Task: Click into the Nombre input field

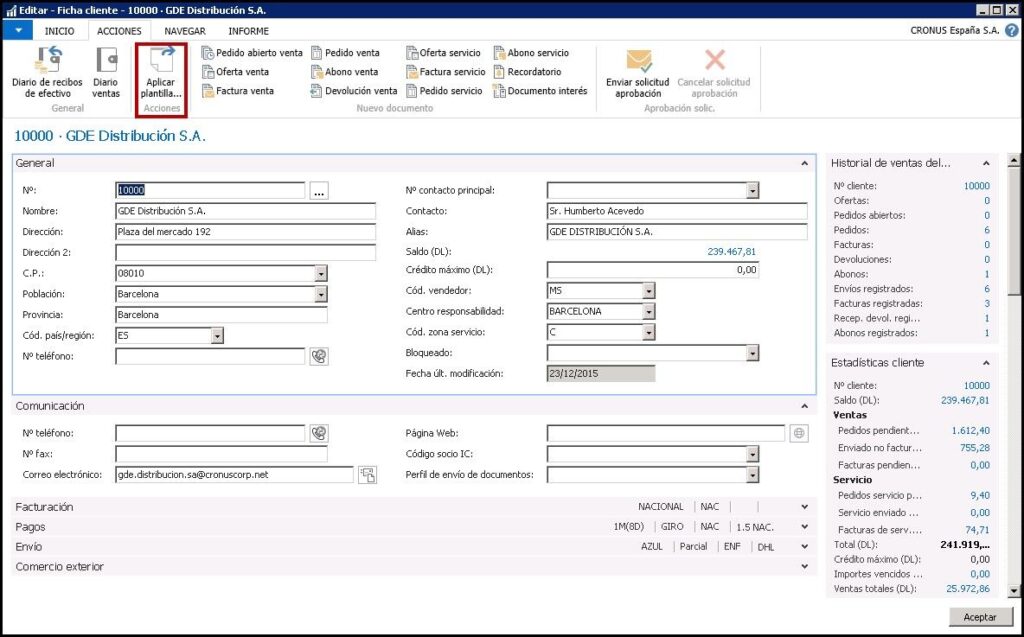Action: coord(245,211)
